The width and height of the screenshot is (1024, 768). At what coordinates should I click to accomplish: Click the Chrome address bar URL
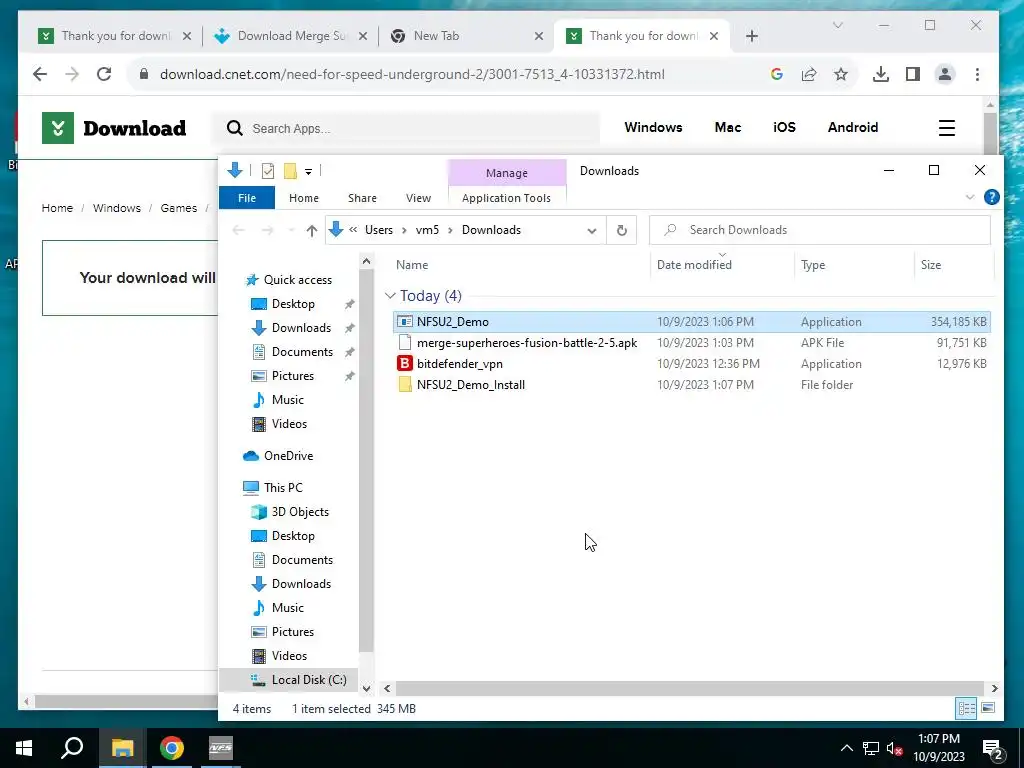(x=412, y=74)
